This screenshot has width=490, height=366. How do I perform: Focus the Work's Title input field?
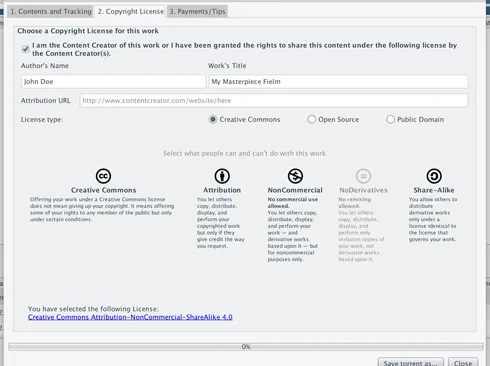[338, 82]
